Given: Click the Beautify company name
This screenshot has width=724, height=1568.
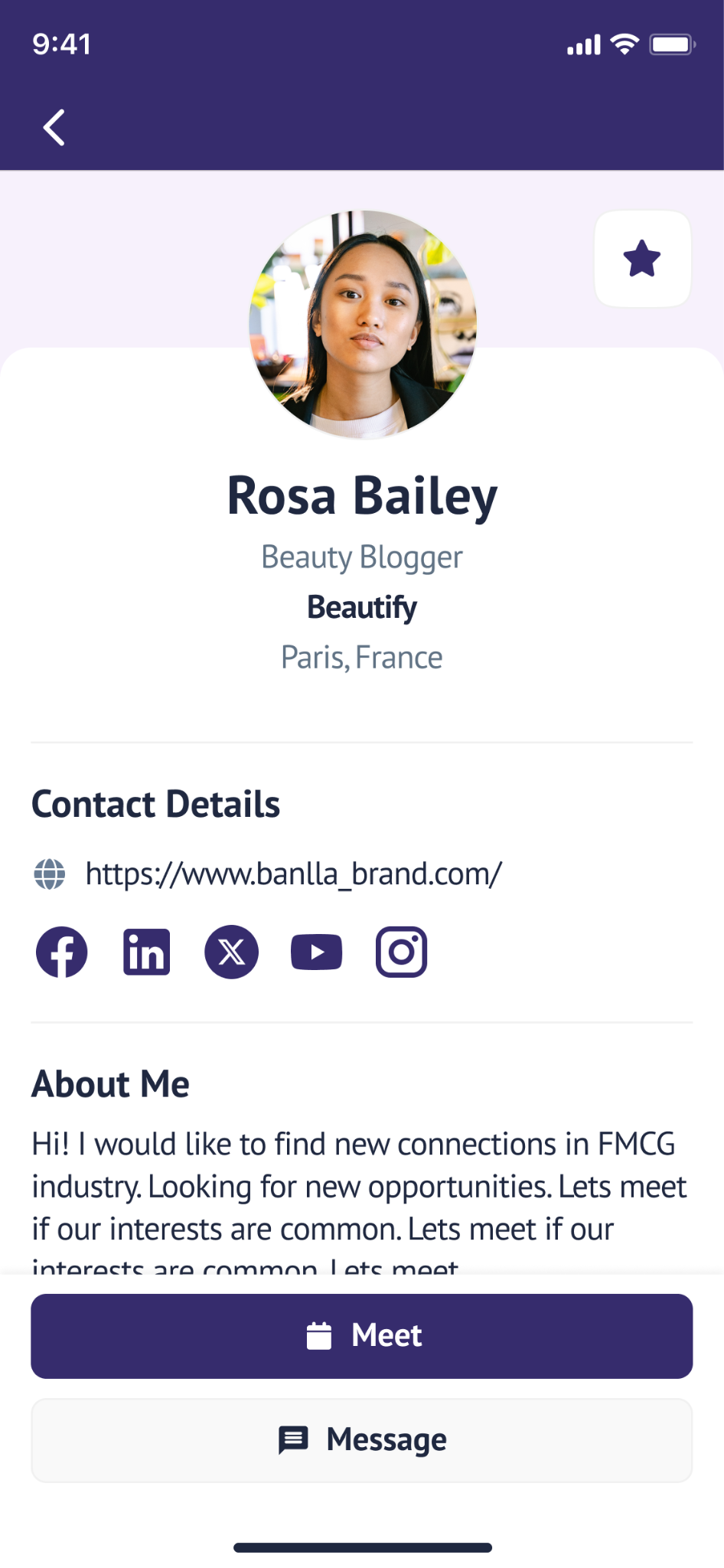Looking at the screenshot, I should tap(362, 607).
